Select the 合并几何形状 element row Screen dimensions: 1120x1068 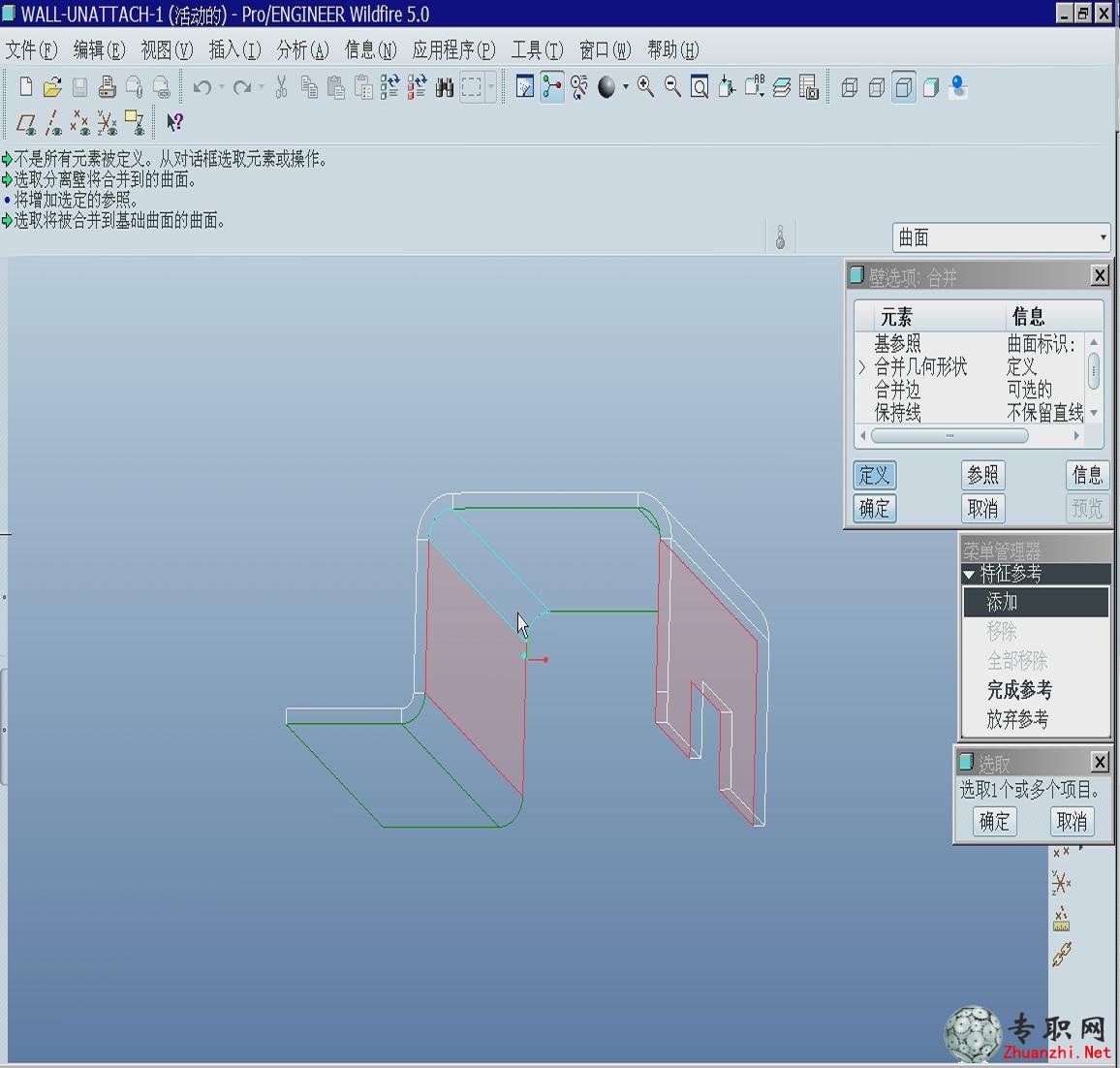click(970, 367)
